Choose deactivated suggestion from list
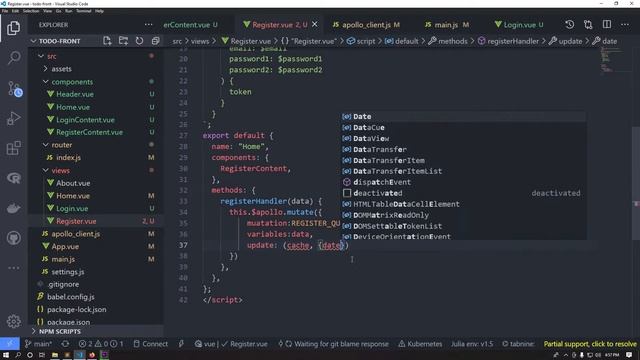Viewport: 640px width, 360px height. coord(464,193)
